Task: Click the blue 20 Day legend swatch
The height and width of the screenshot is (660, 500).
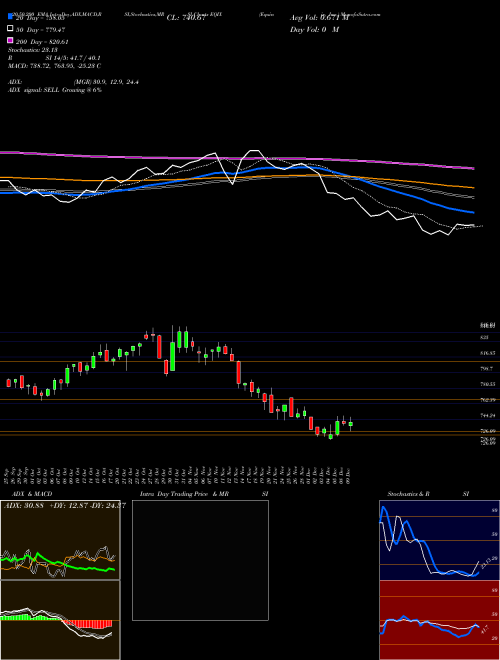Action: [11, 17]
